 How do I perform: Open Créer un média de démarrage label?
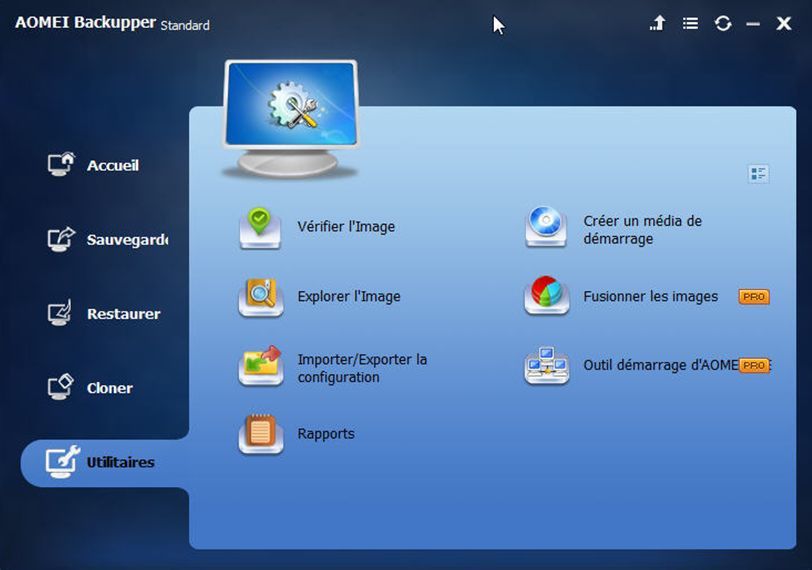click(642, 230)
